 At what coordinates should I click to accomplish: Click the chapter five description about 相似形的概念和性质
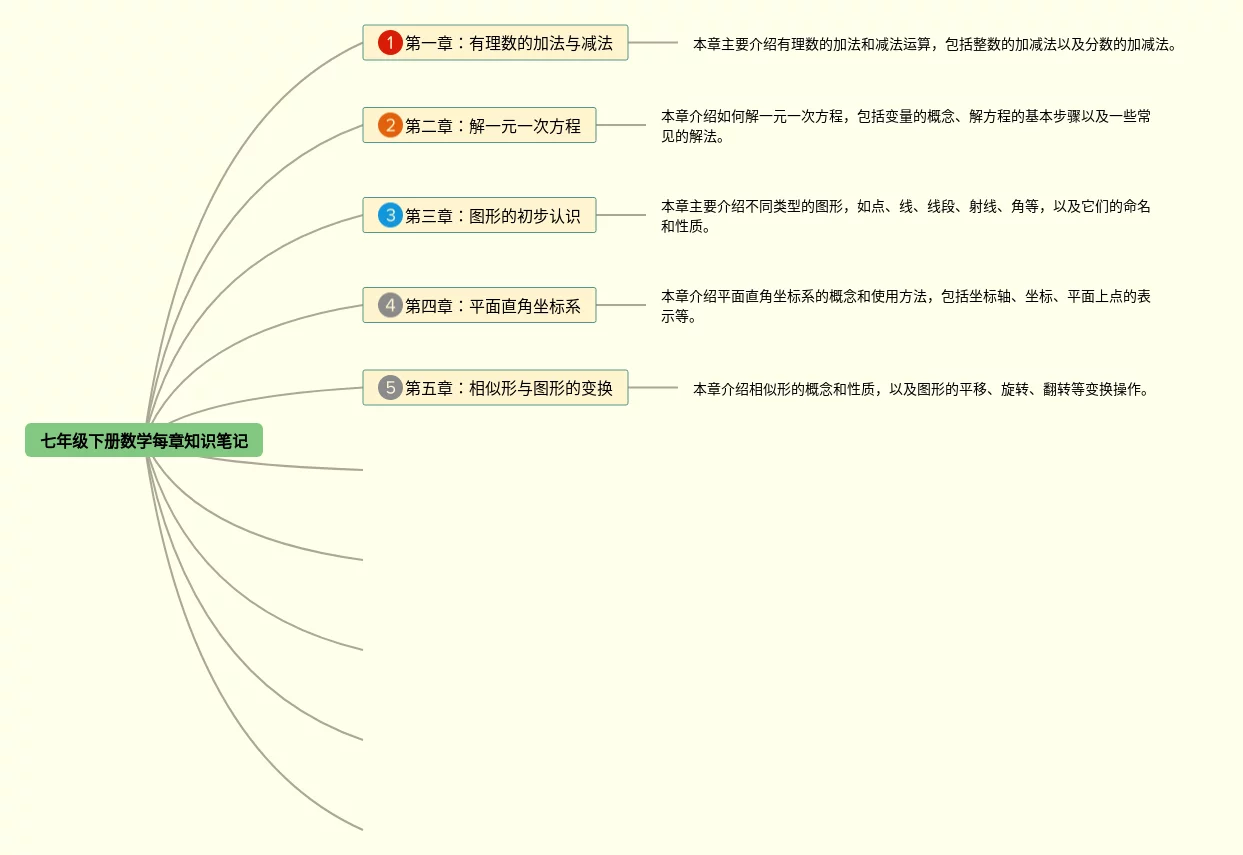[x=921, y=389]
